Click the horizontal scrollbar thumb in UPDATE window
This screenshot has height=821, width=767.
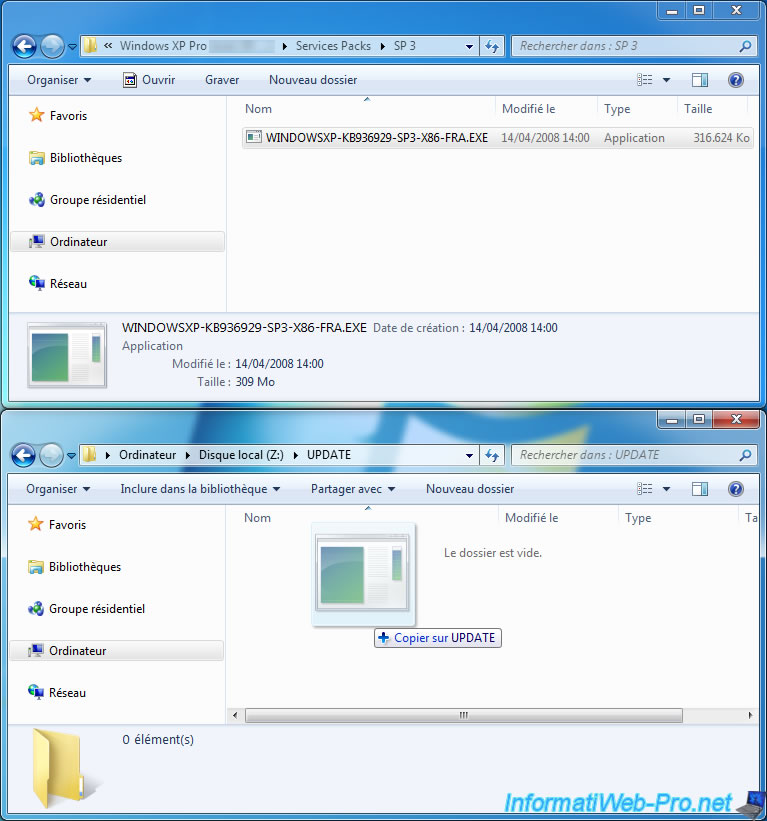(x=464, y=715)
